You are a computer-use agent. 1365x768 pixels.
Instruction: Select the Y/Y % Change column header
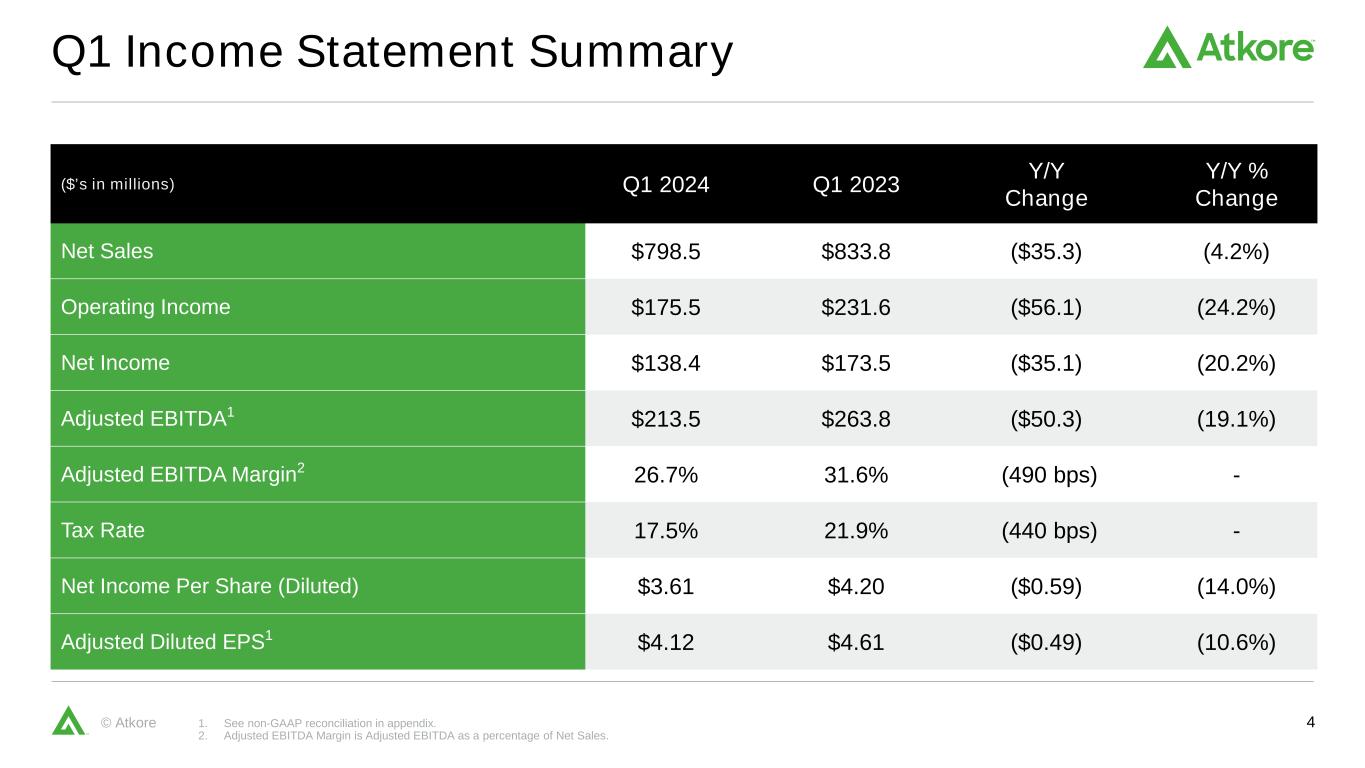pos(1236,185)
